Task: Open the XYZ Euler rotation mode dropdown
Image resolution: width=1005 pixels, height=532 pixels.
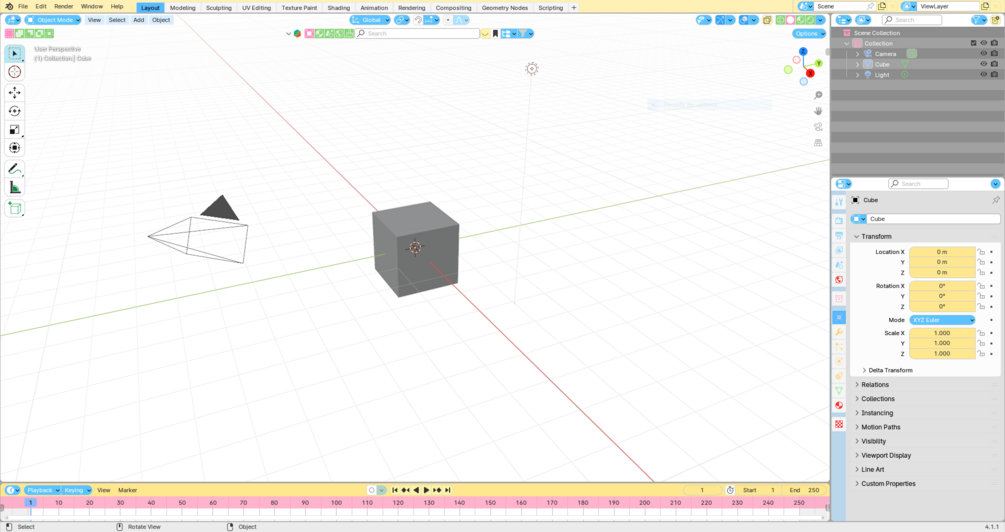Action: [x=942, y=320]
